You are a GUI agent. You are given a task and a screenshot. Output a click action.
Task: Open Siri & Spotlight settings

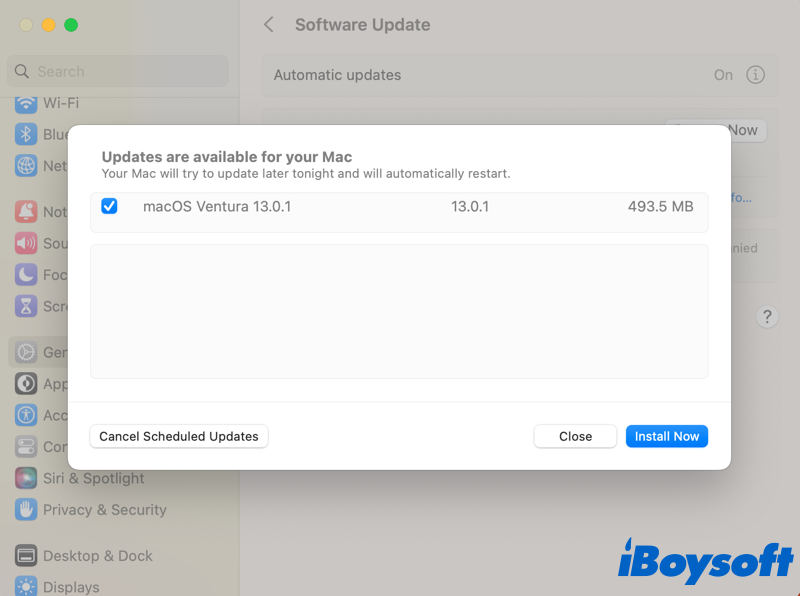tap(93, 479)
